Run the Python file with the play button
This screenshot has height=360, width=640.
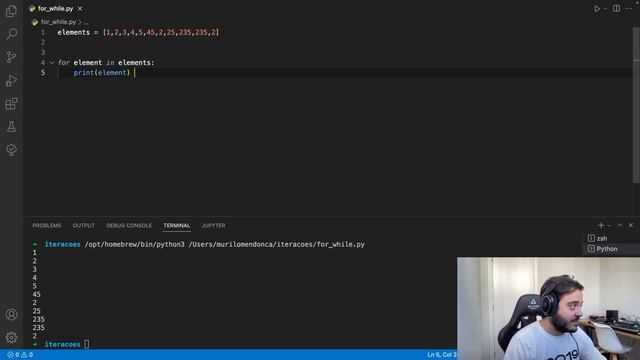pyautogui.click(x=597, y=9)
